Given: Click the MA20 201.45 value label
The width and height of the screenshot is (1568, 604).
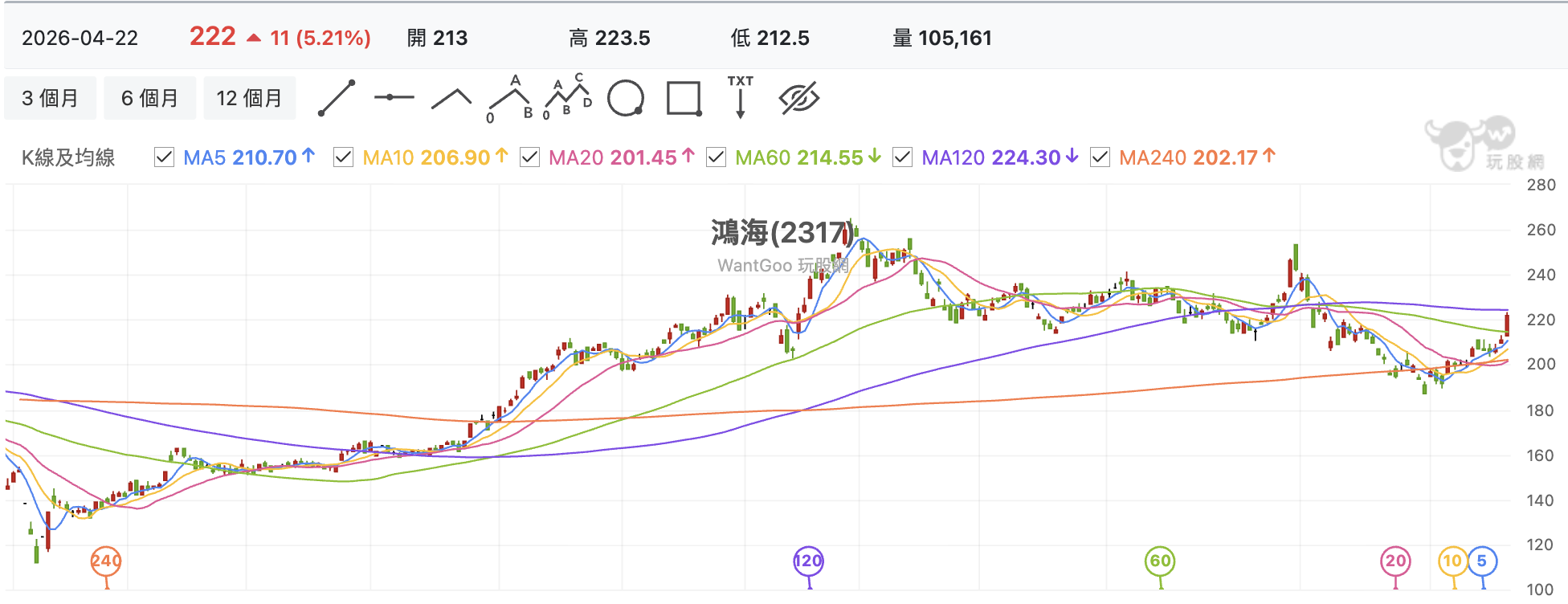Looking at the screenshot, I should click(622, 157).
